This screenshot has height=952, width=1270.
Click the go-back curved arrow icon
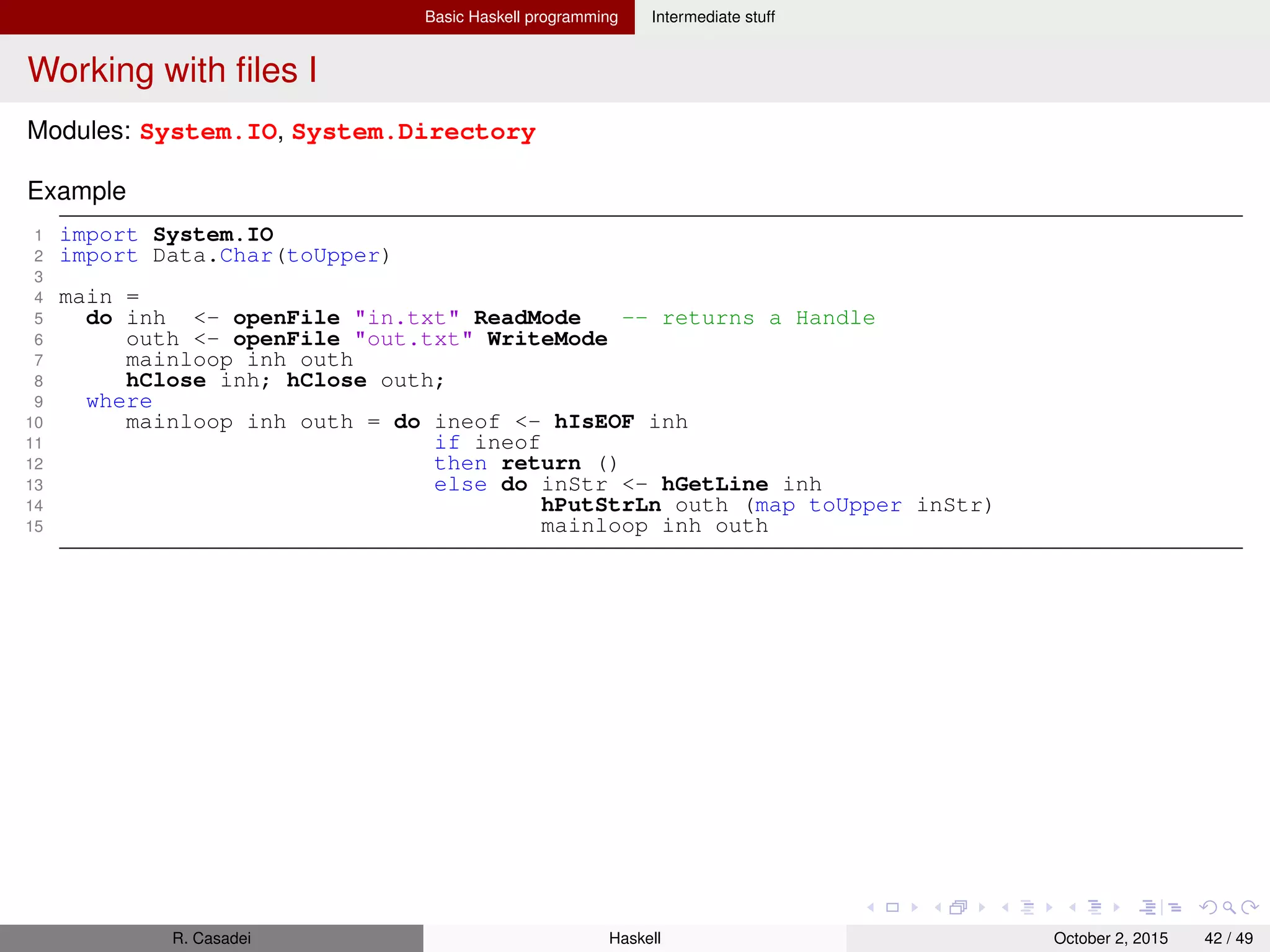coord(1208,907)
